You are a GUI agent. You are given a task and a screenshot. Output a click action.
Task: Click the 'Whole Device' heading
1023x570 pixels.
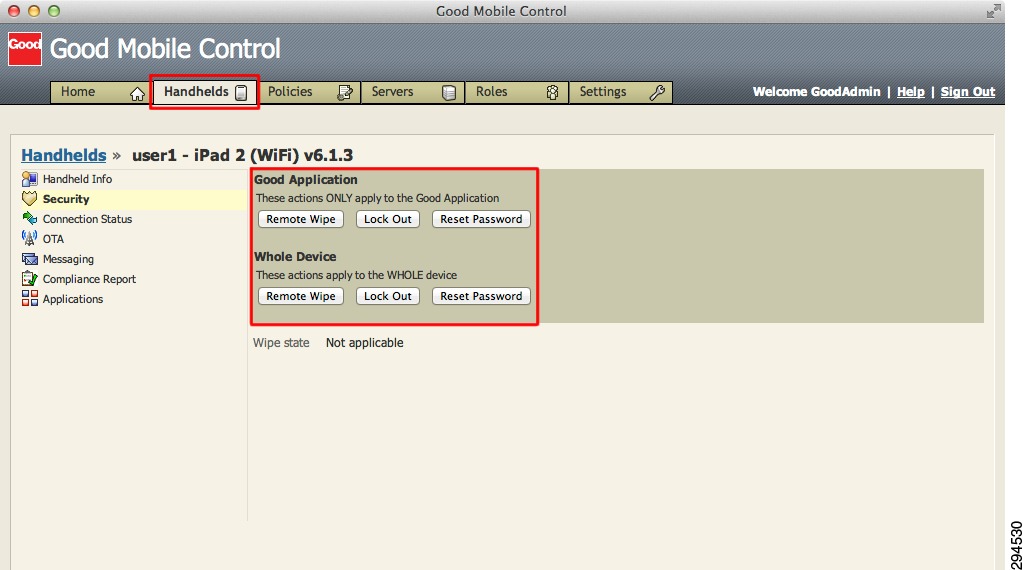pyautogui.click(x=296, y=256)
